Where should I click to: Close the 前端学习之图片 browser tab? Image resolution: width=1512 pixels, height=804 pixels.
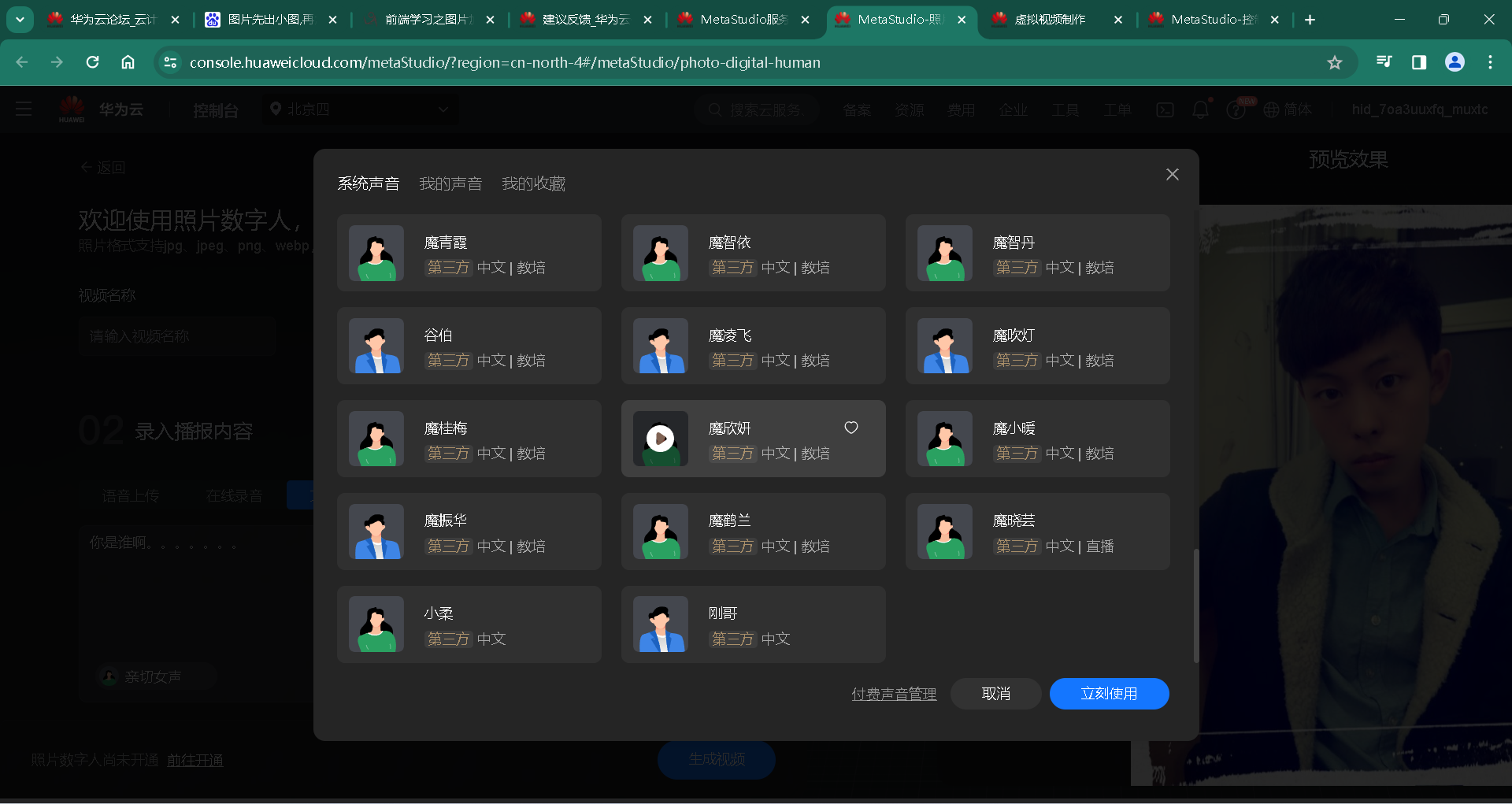(491, 20)
